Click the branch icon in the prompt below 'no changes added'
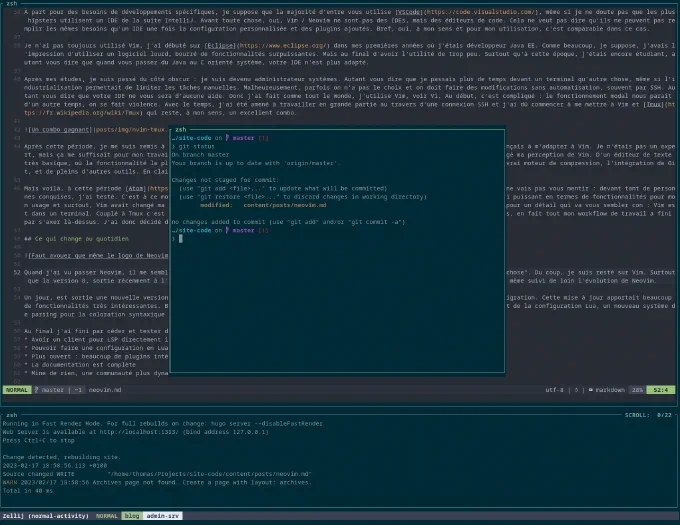Screen dimensions: 680x525 coord(227,230)
